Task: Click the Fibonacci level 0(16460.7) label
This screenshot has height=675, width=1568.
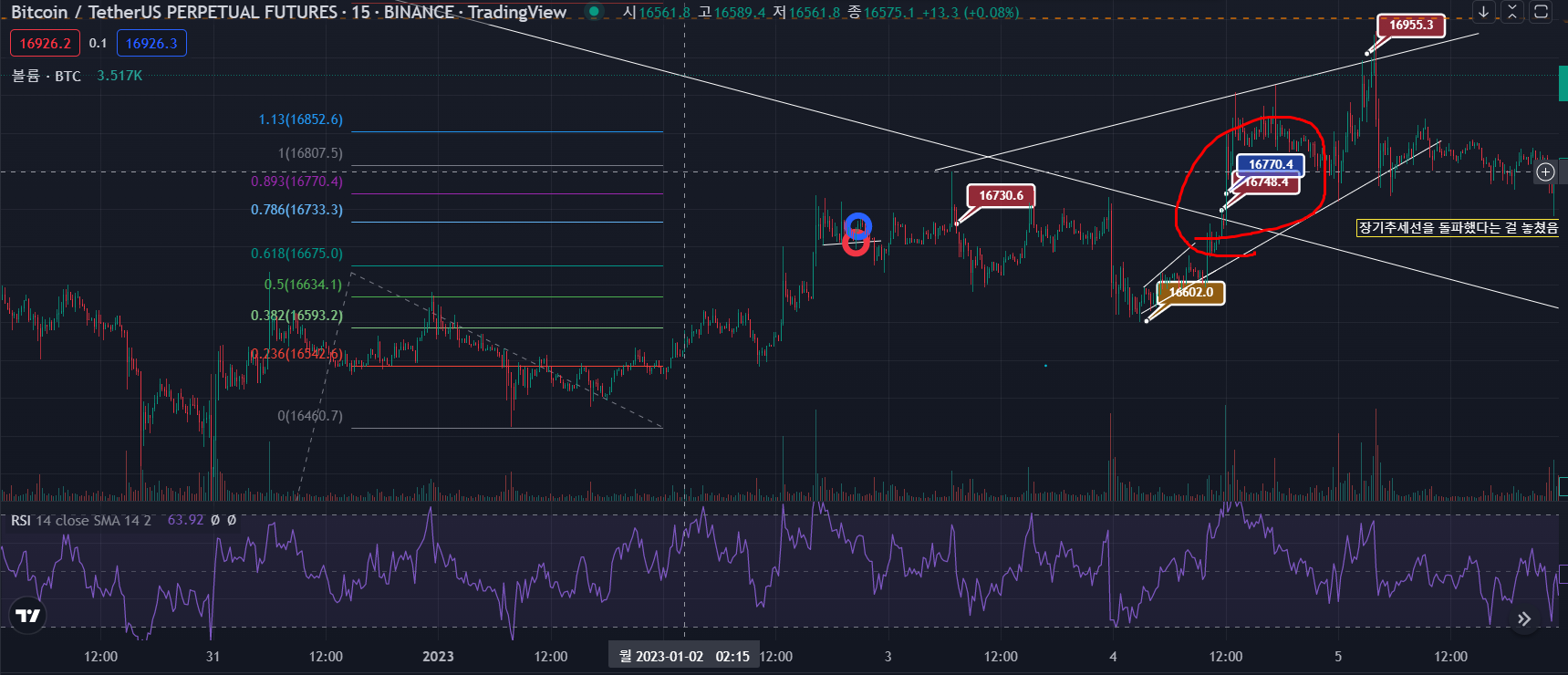Action: click(310, 416)
